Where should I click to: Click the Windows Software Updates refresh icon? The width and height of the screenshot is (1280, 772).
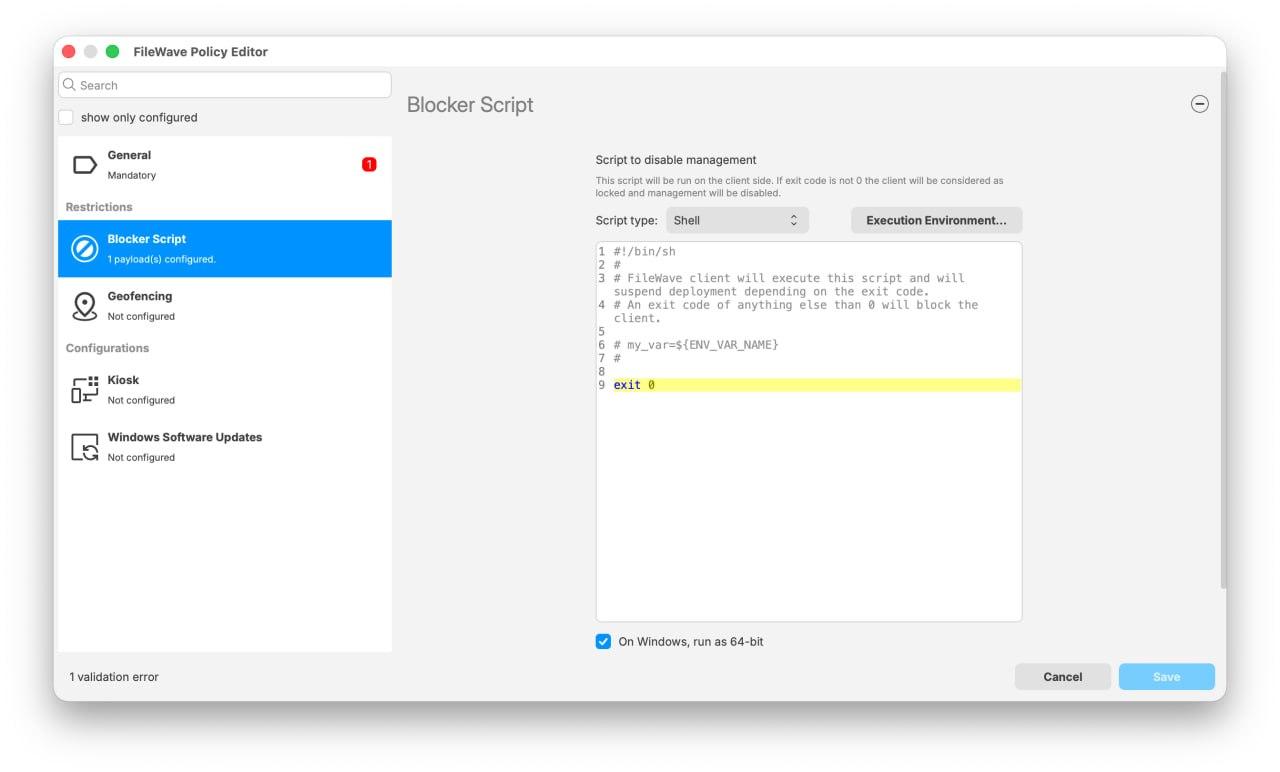click(85, 447)
